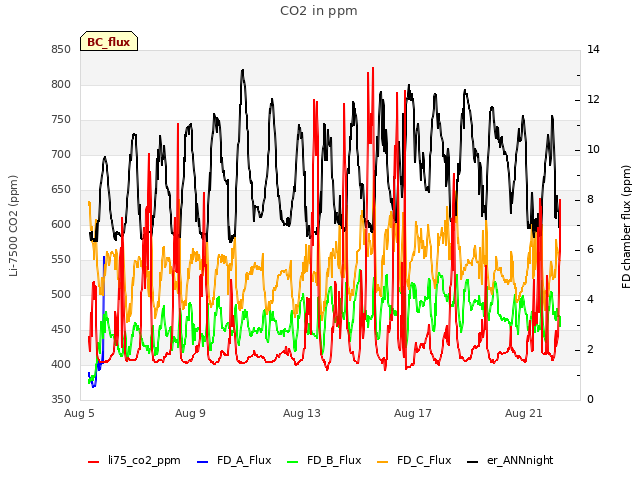Toggle the FD_A_Flux legend entry
Screen dimensions: 640x480
[234, 460]
